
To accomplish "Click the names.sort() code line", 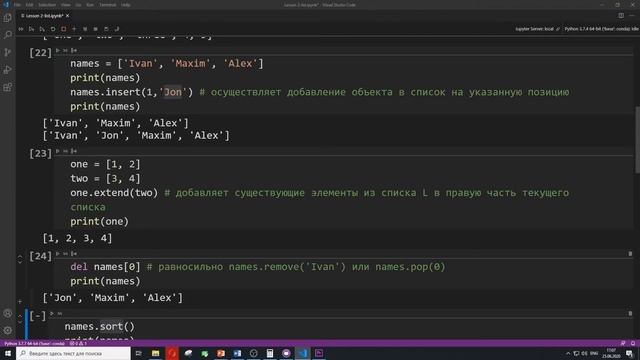I will pos(100,327).
